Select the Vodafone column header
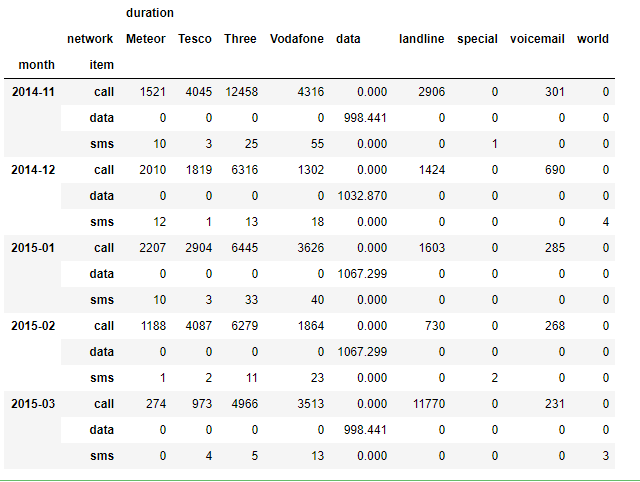Image resolution: width=640 pixels, height=482 pixels. (297, 39)
